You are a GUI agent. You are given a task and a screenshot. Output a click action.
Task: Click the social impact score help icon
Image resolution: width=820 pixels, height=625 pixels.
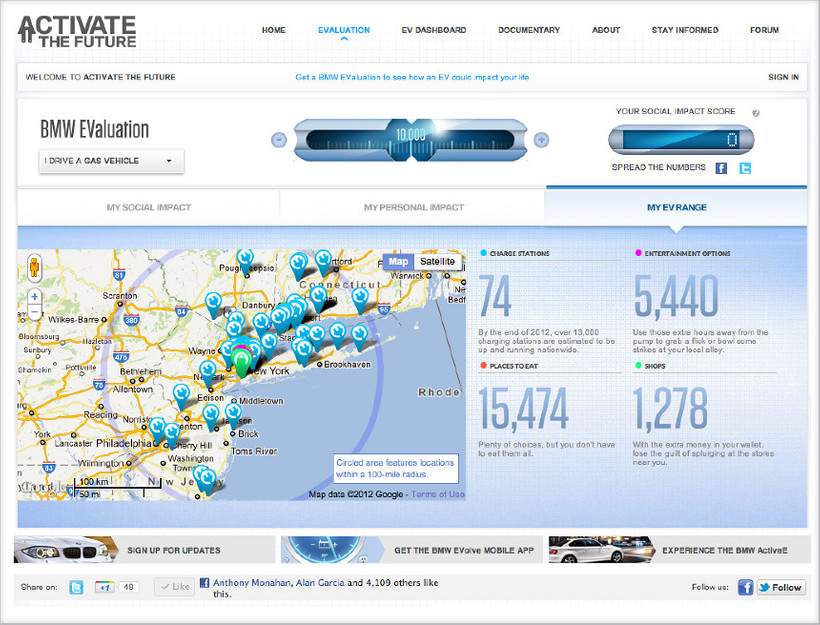tap(755, 112)
